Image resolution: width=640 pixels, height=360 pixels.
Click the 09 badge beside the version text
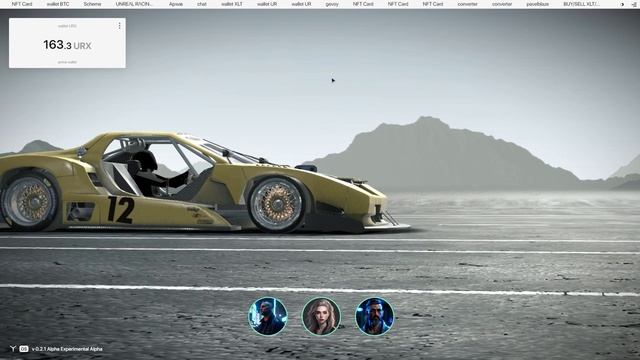click(24, 349)
